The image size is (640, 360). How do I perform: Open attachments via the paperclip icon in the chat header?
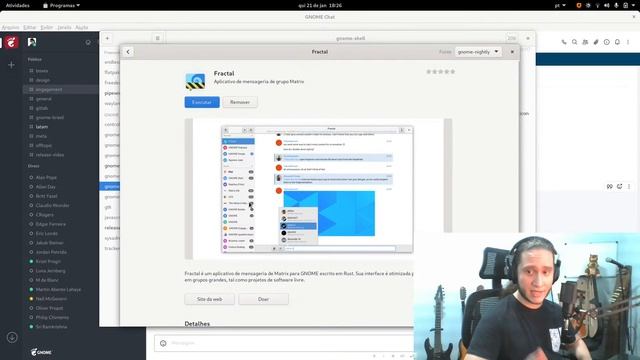click(596, 42)
